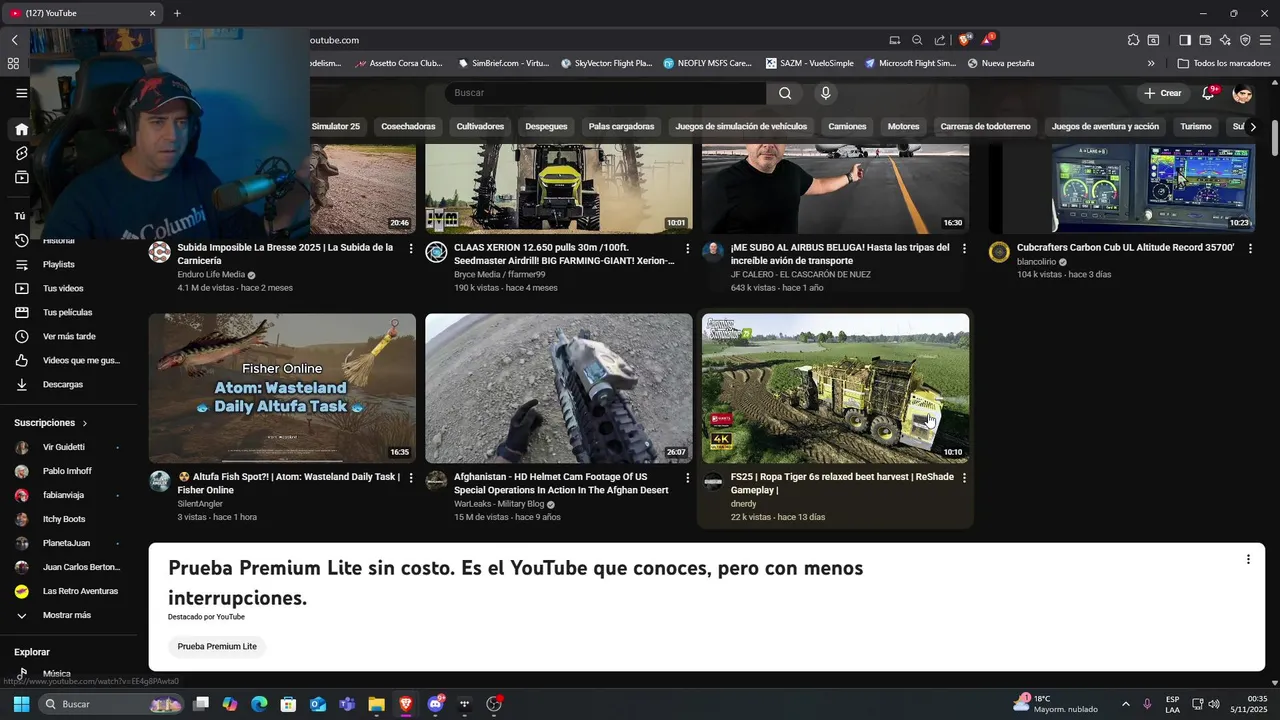1280x720 pixels.
Task: Select the Palas cargadoras filter chip
Action: (621, 127)
